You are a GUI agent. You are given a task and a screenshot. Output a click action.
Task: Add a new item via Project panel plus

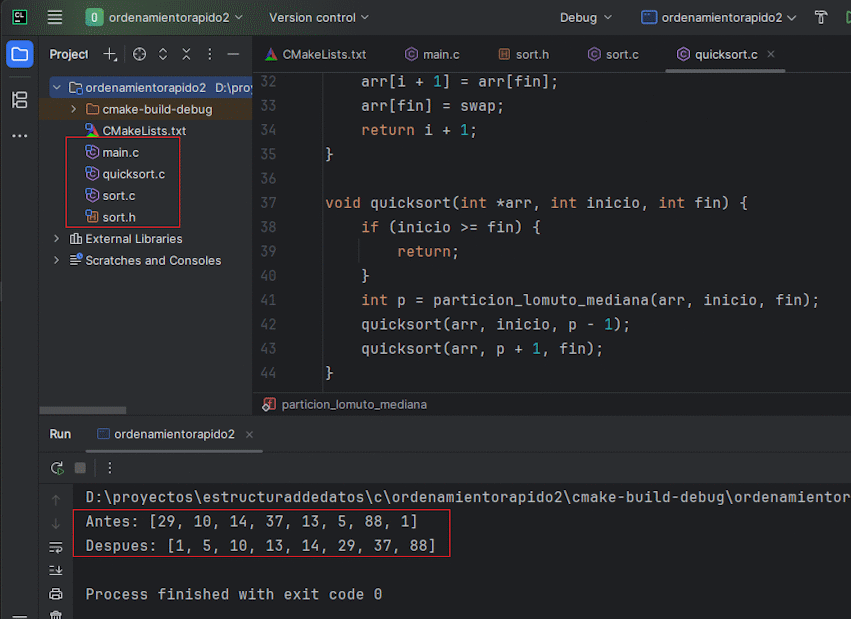107,54
